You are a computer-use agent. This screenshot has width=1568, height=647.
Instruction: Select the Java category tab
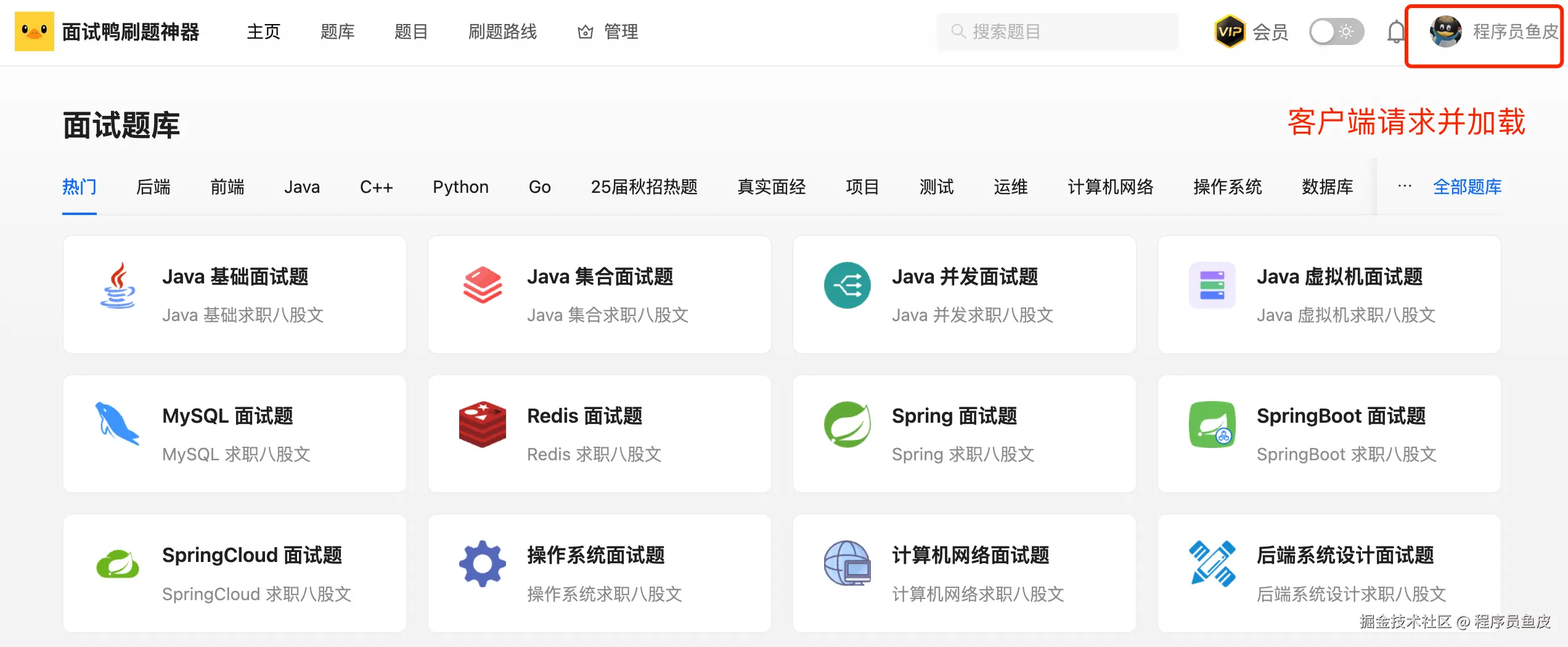coord(302,187)
